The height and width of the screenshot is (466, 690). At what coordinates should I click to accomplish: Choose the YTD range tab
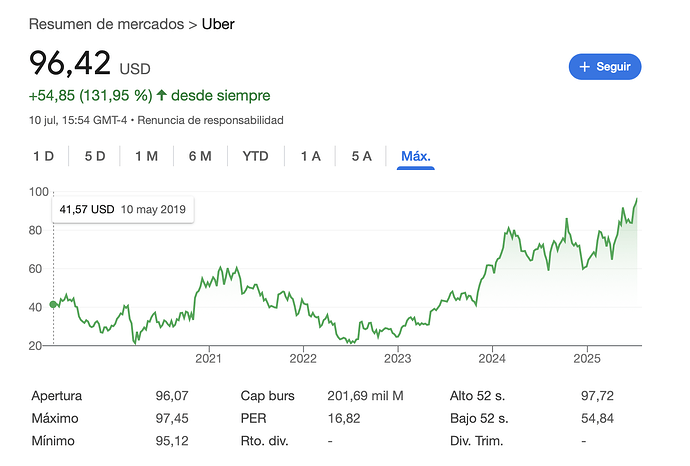255,156
